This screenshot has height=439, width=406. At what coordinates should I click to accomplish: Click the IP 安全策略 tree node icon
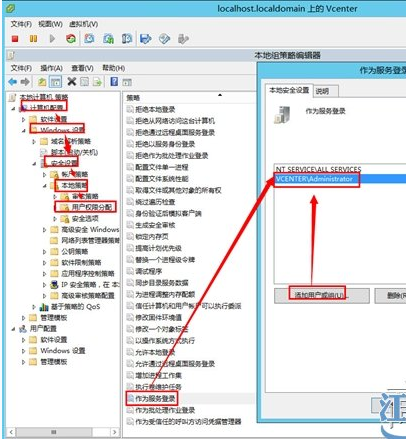(x=54, y=285)
